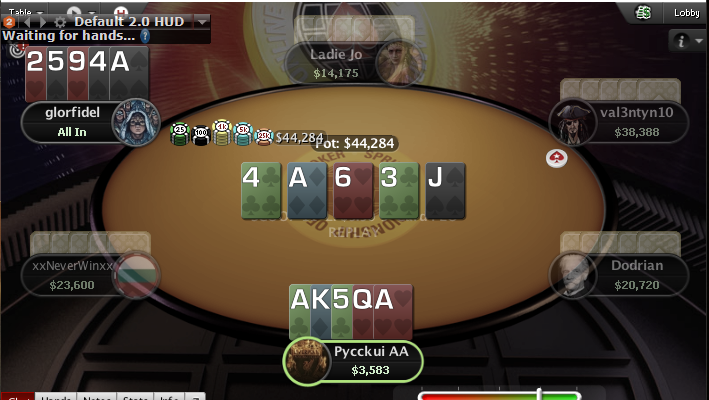This screenshot has height=400, width=709.
Task: Adjust the bet slider handle
Action: 539,393
